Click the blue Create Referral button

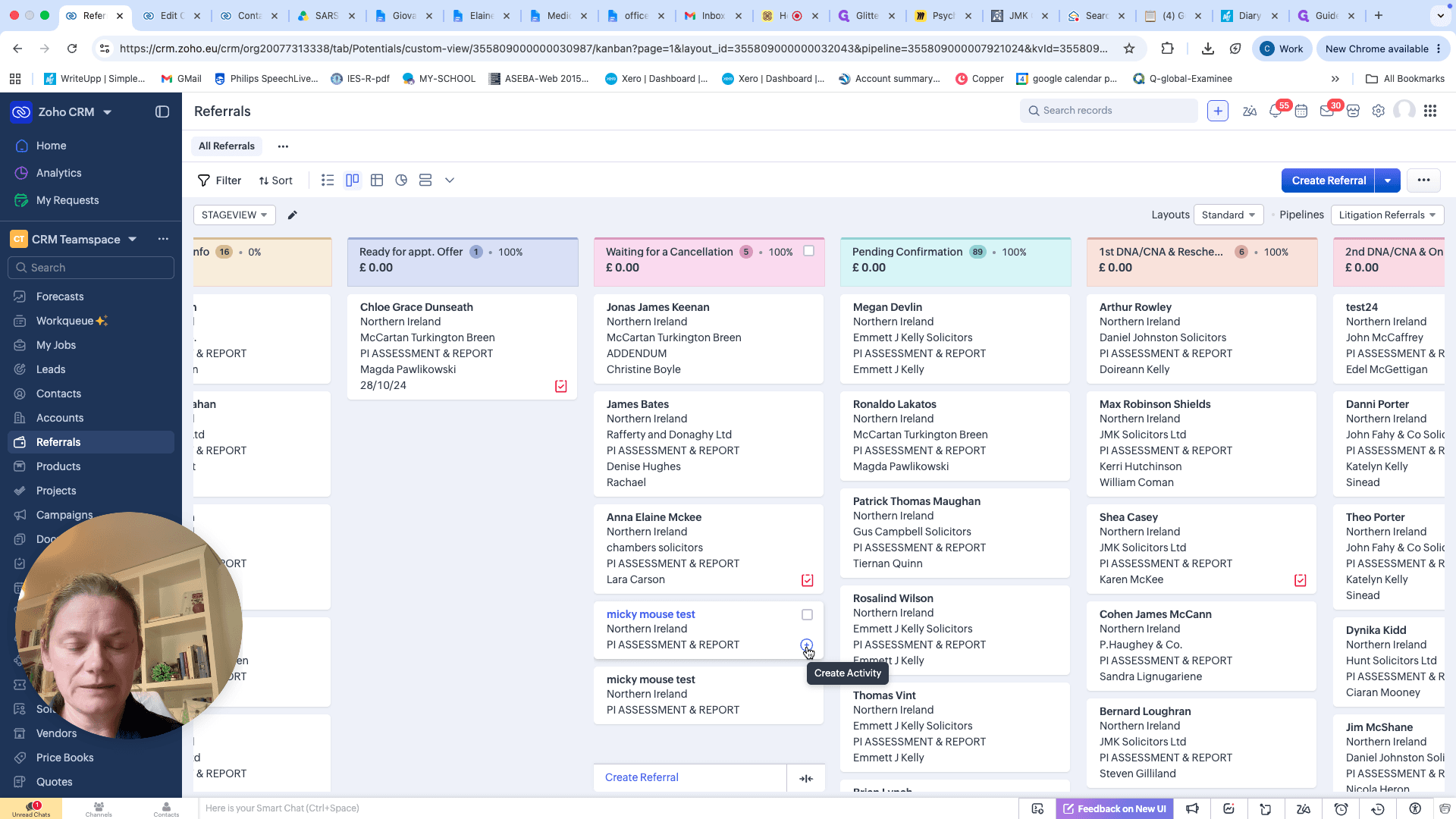click(1328, 180)
